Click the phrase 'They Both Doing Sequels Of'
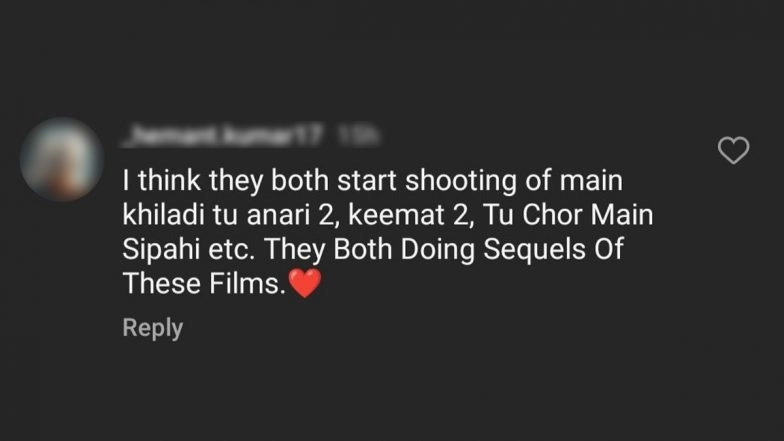This screenshot has width=784, height=441. (x=444, y=250)
